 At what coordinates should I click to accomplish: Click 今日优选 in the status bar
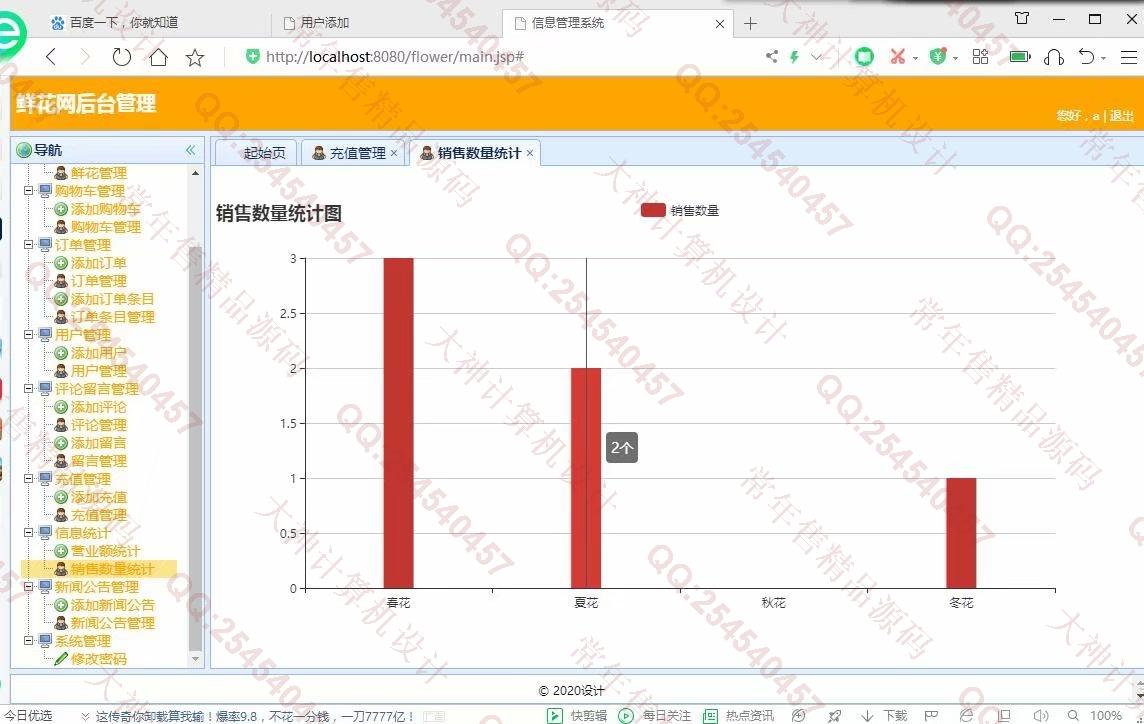(x=29, y=715)
